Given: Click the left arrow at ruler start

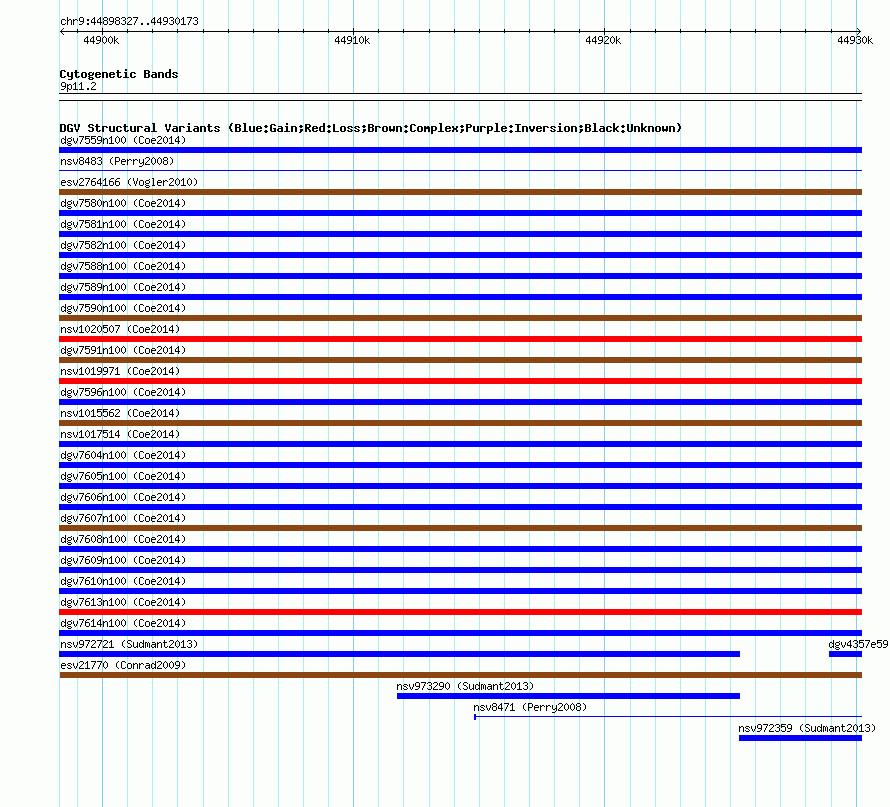Looking at the screenshot, I should (62, 31).
